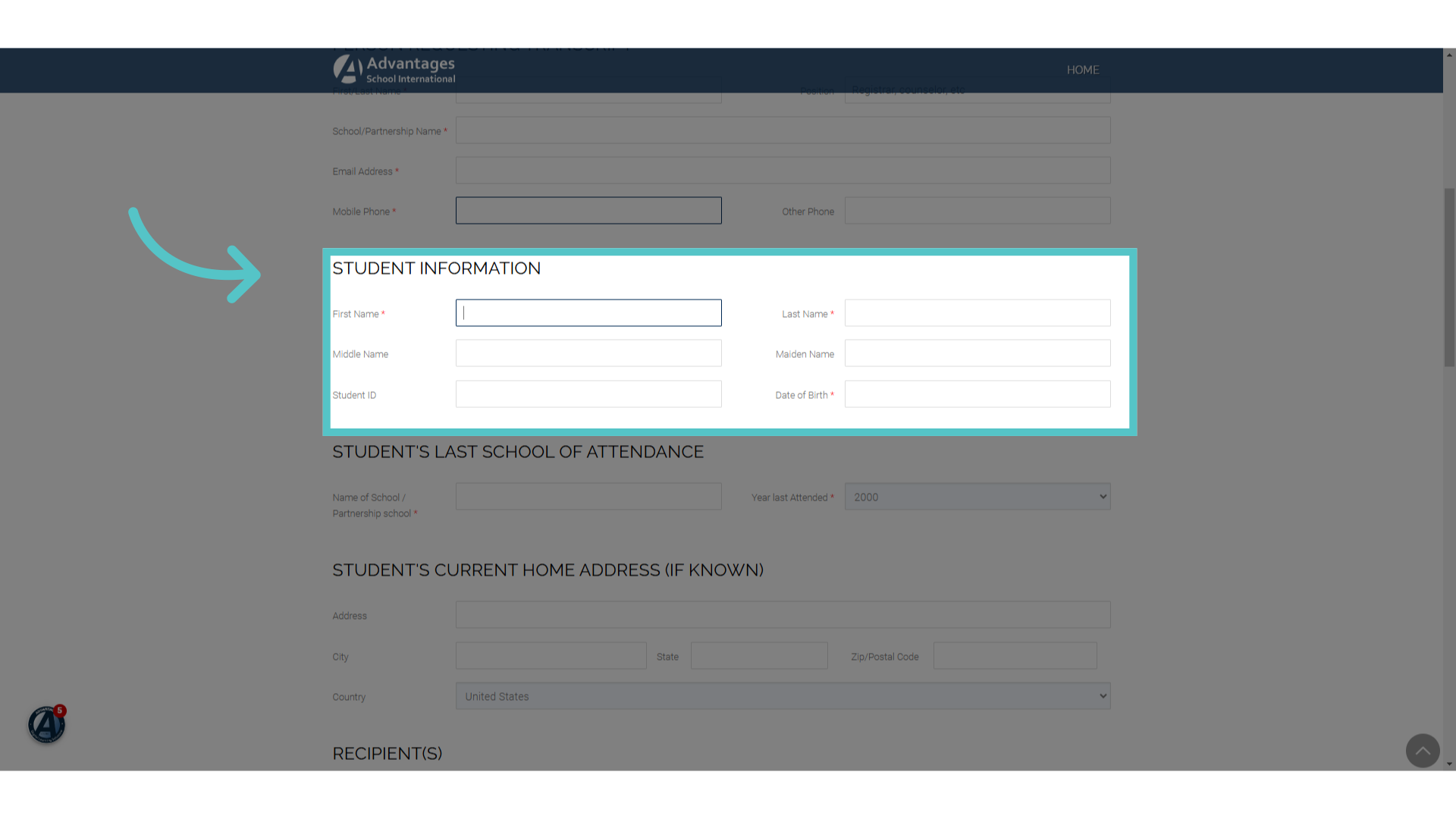Click the student First Name field
This screenshot has width=1456, height=819.
(588, 313)
